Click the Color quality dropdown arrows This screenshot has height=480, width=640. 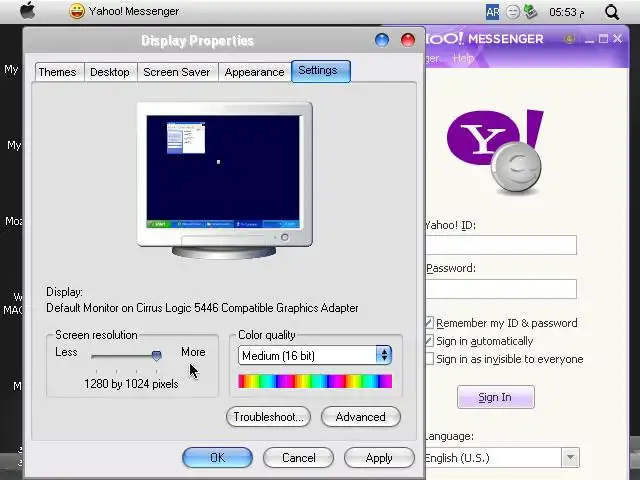coord(384,355)
